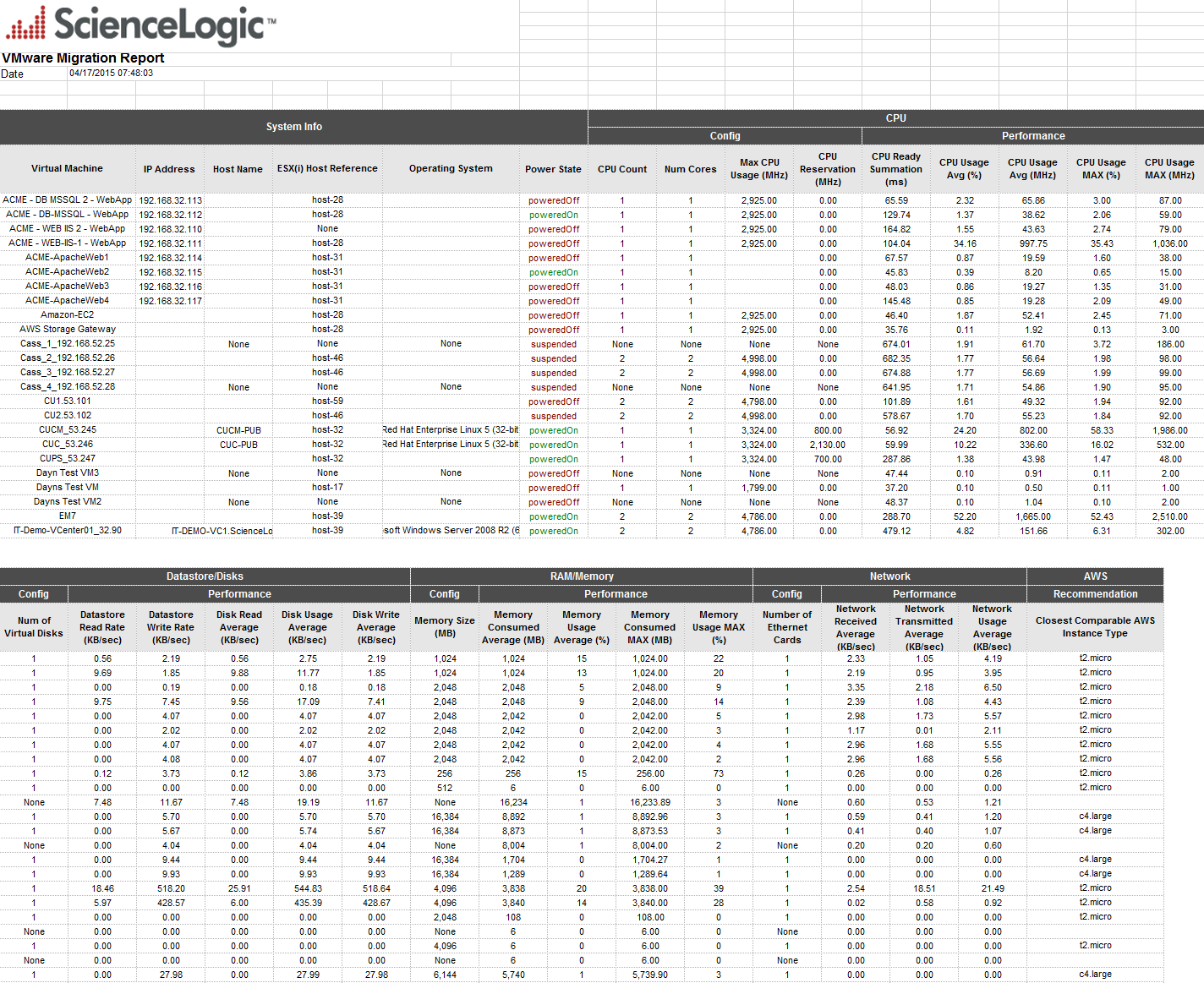This screenshot has height=983, width=1204.
Task: Select the Closest Comparable AWS Instance Type header
Action: [x=1096, y=627]
